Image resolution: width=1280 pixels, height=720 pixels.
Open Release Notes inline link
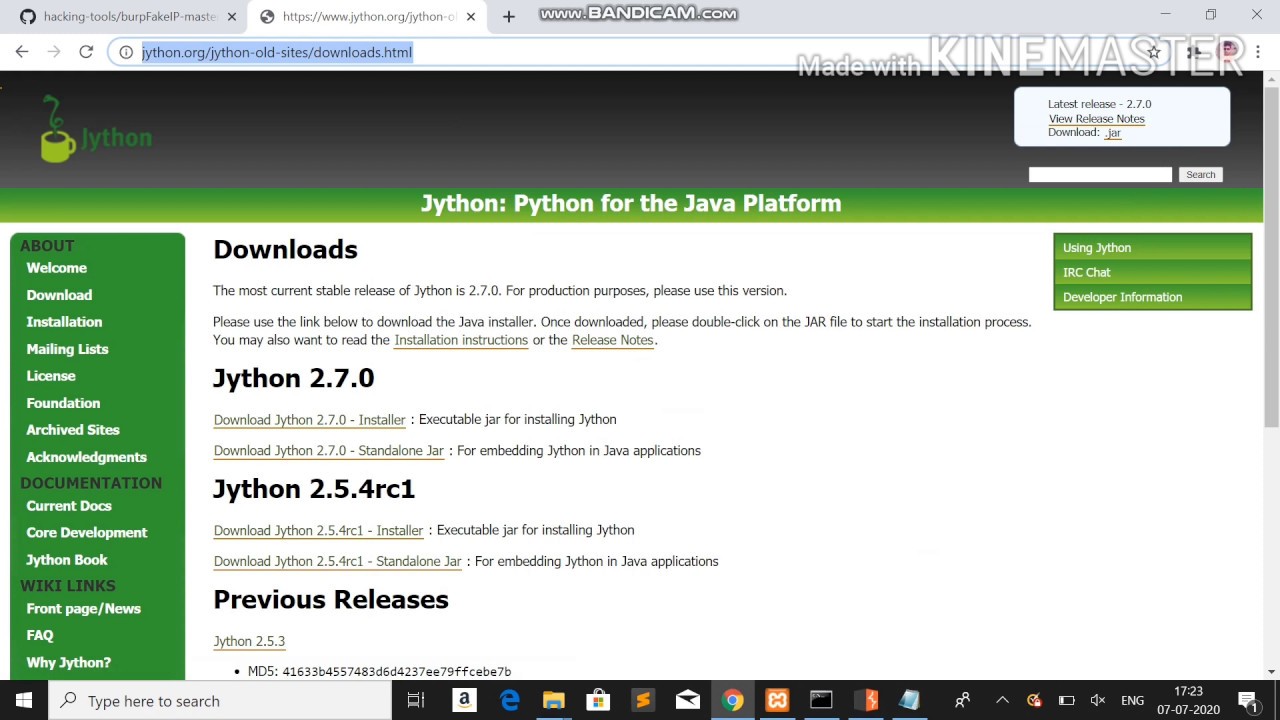(612, 340)
